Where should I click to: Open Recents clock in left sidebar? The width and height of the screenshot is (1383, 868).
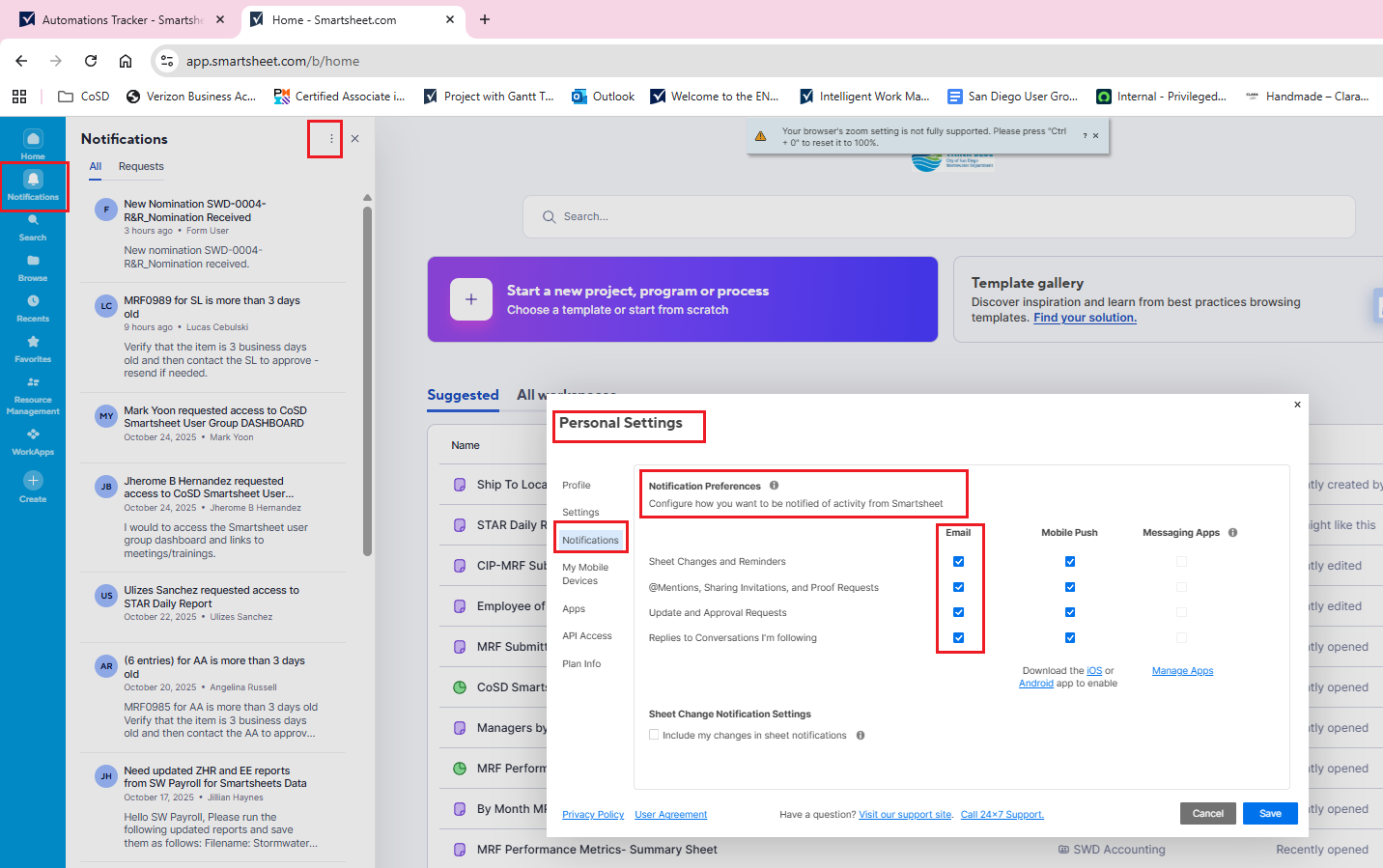(x=33, y=308)
